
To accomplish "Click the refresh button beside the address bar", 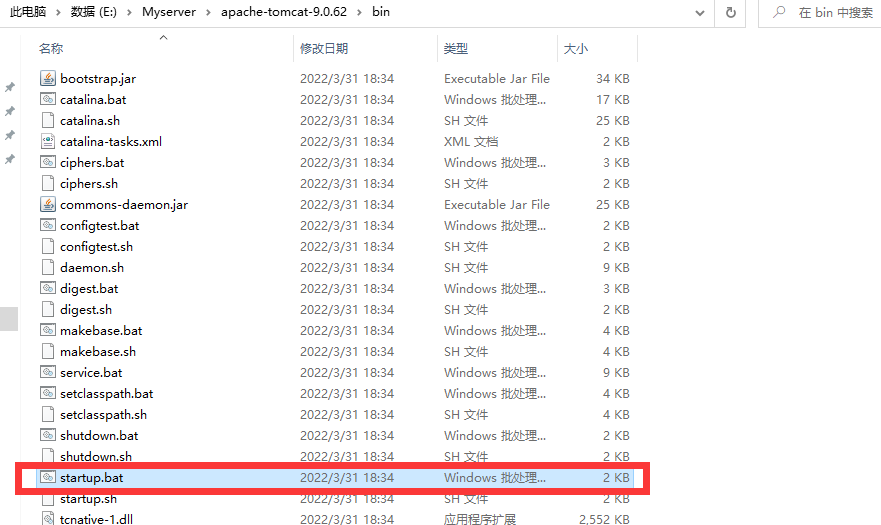I will (730, 12).
